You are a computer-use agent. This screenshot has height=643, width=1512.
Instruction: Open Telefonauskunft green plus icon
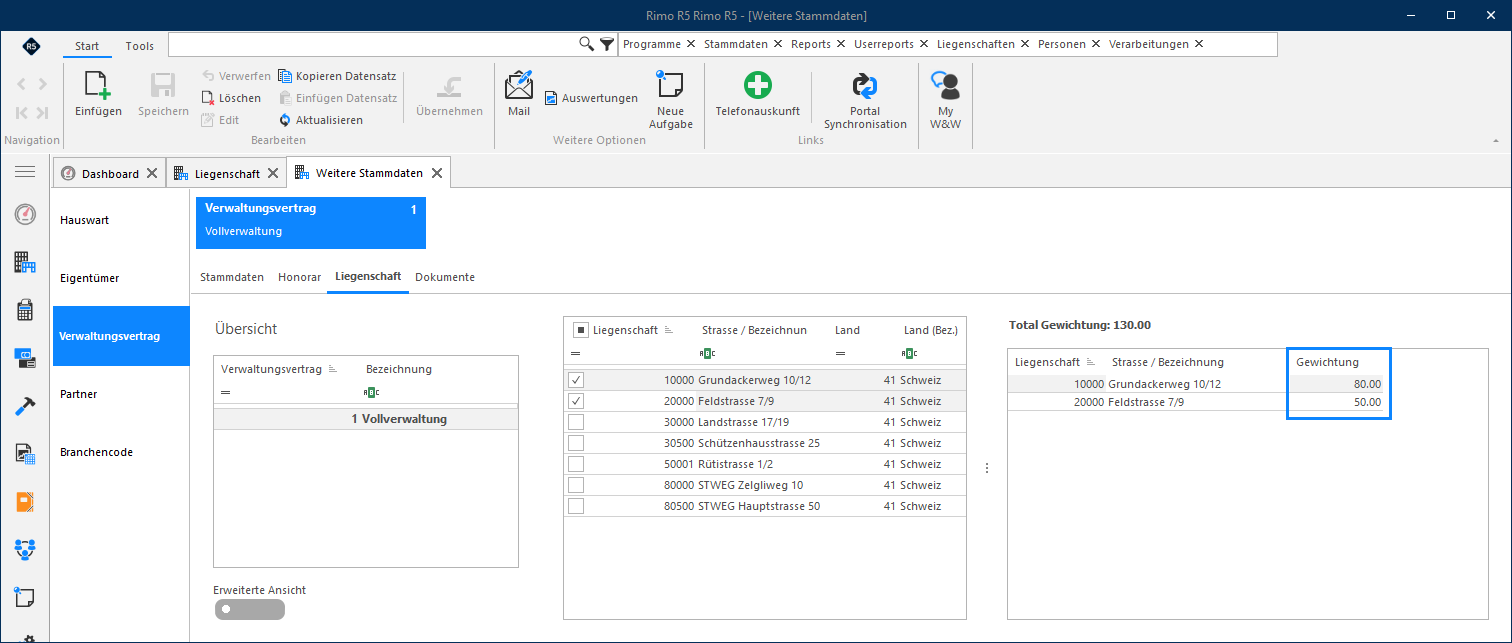click(x=758, y=85)
